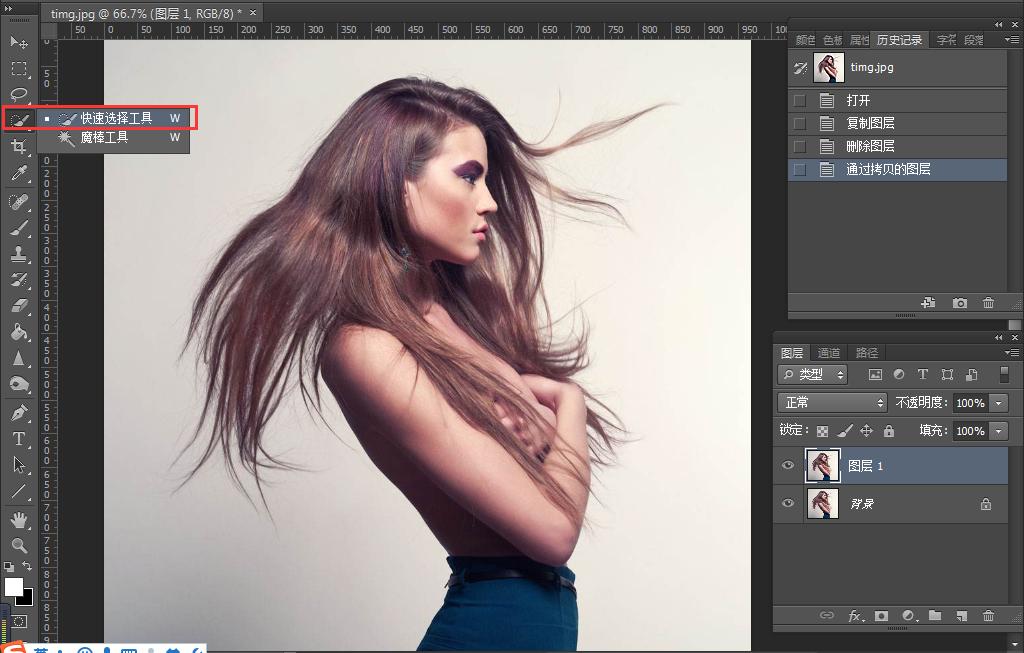Open the 不透明度 opacity dropdown arrow

999,403
